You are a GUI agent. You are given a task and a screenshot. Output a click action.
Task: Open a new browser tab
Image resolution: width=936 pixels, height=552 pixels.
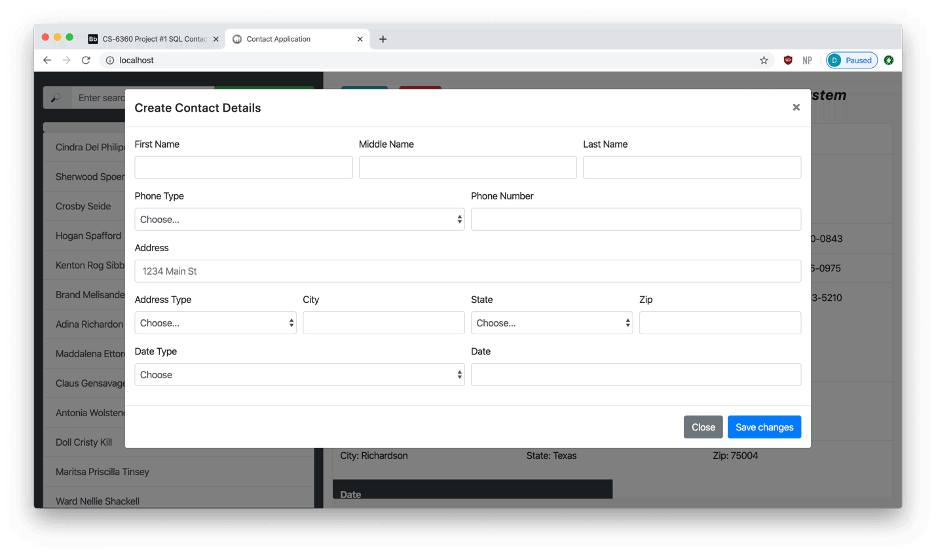click(383, 39)
